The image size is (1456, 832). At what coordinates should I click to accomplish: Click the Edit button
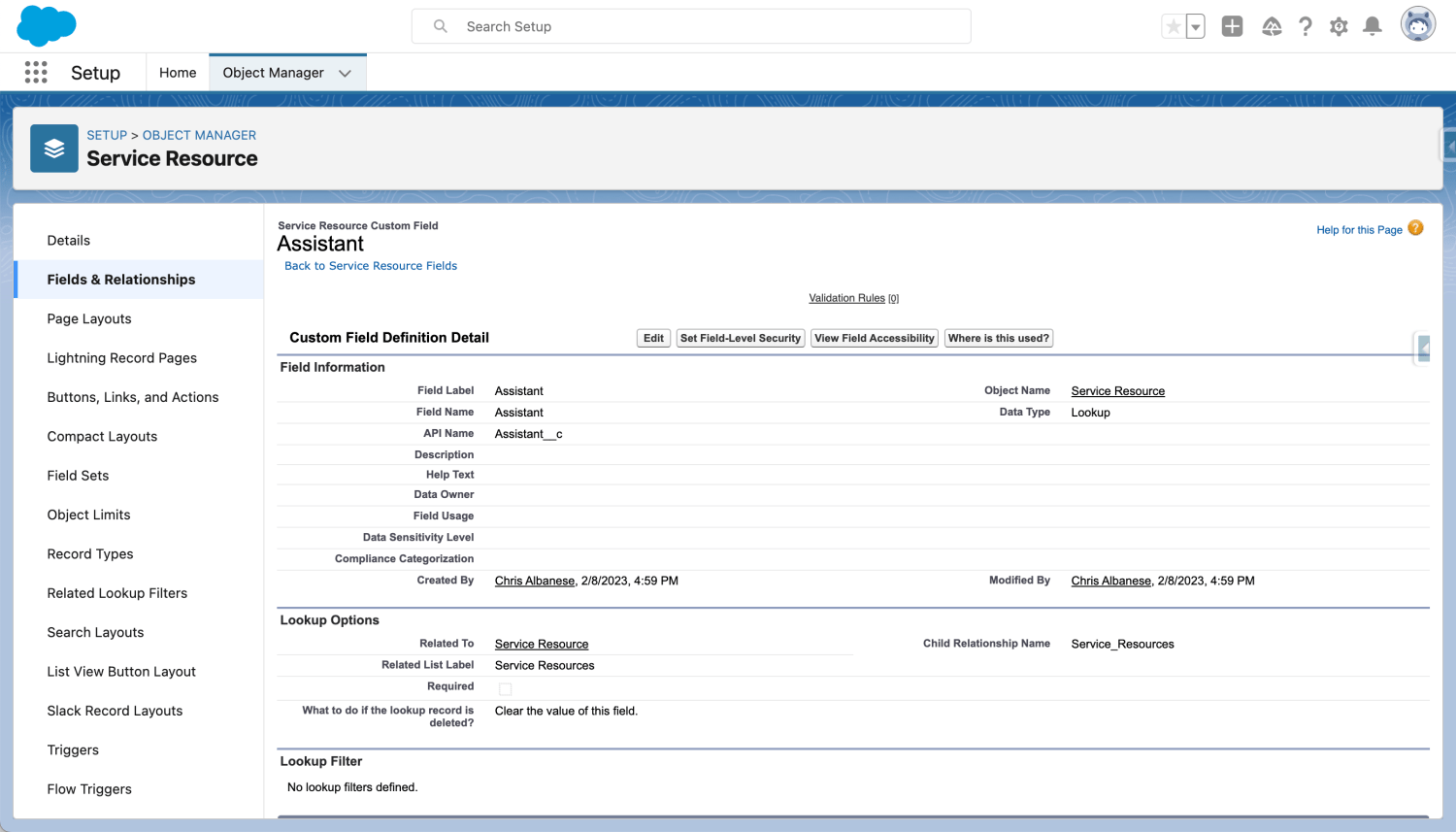click(x=653, y=338)
